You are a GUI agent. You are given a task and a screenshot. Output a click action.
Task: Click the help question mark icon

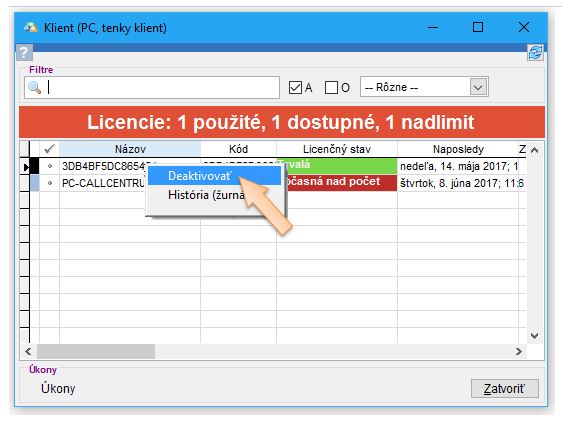coord(24,53)
